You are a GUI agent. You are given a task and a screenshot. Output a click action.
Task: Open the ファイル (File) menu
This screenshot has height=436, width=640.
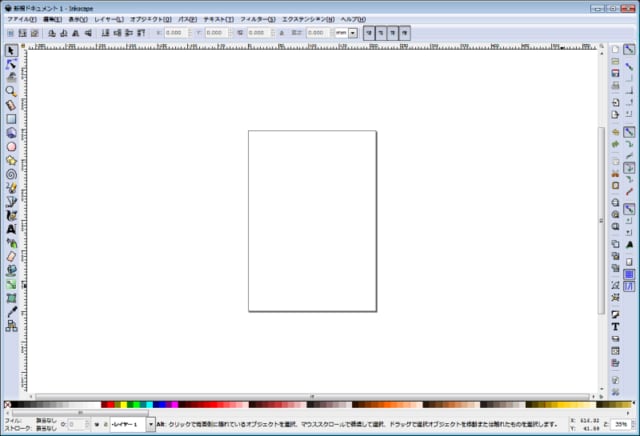coord(22,19)
